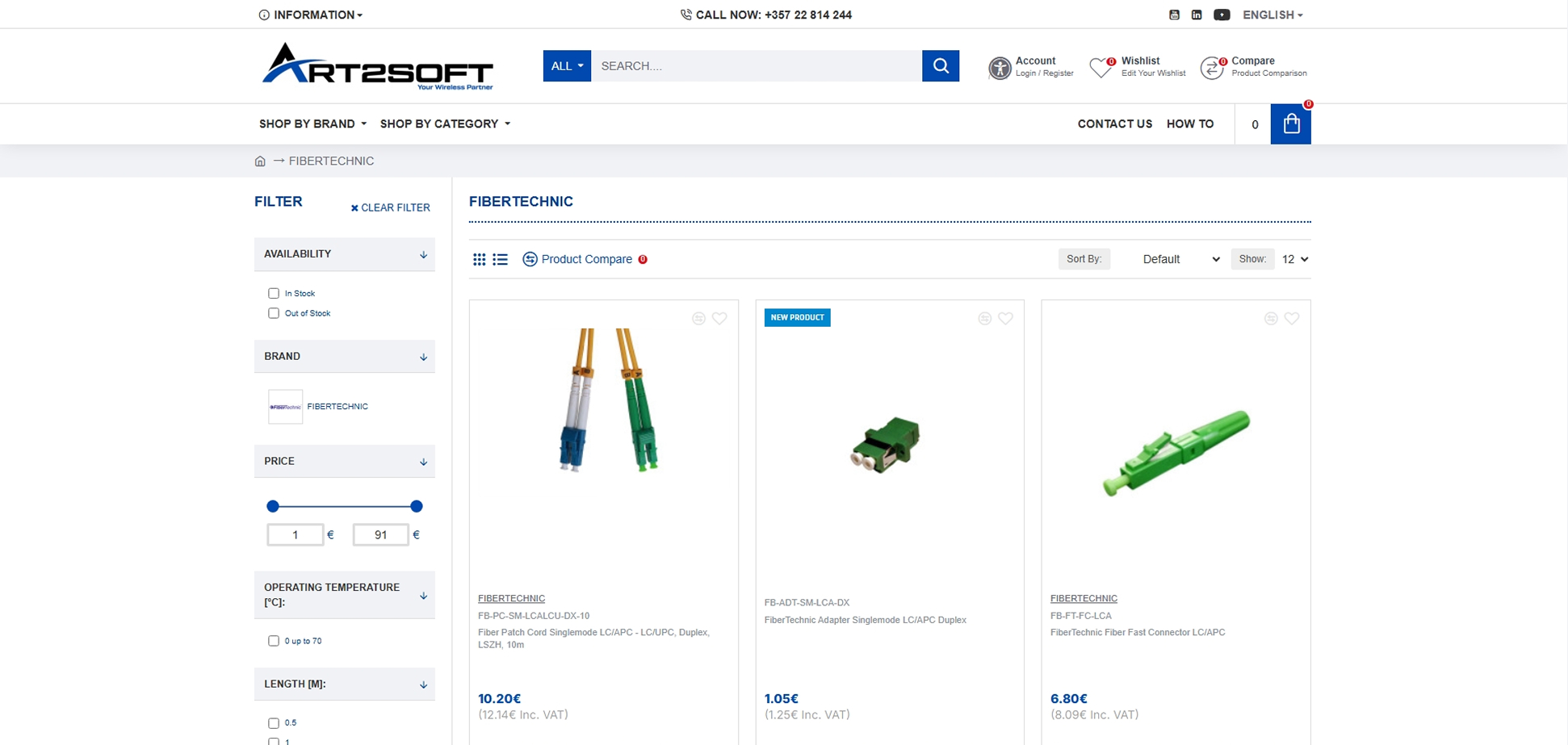Viewport: 1568px width, 745px height.
Task: Tick the In Stock checkbox
Action: click(x=274, y=294)
